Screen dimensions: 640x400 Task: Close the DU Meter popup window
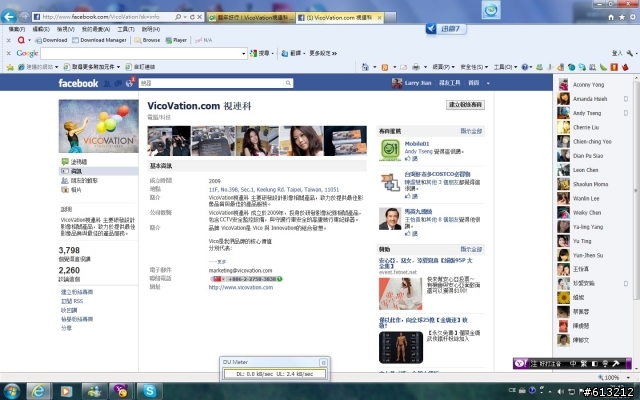point(324,362)
